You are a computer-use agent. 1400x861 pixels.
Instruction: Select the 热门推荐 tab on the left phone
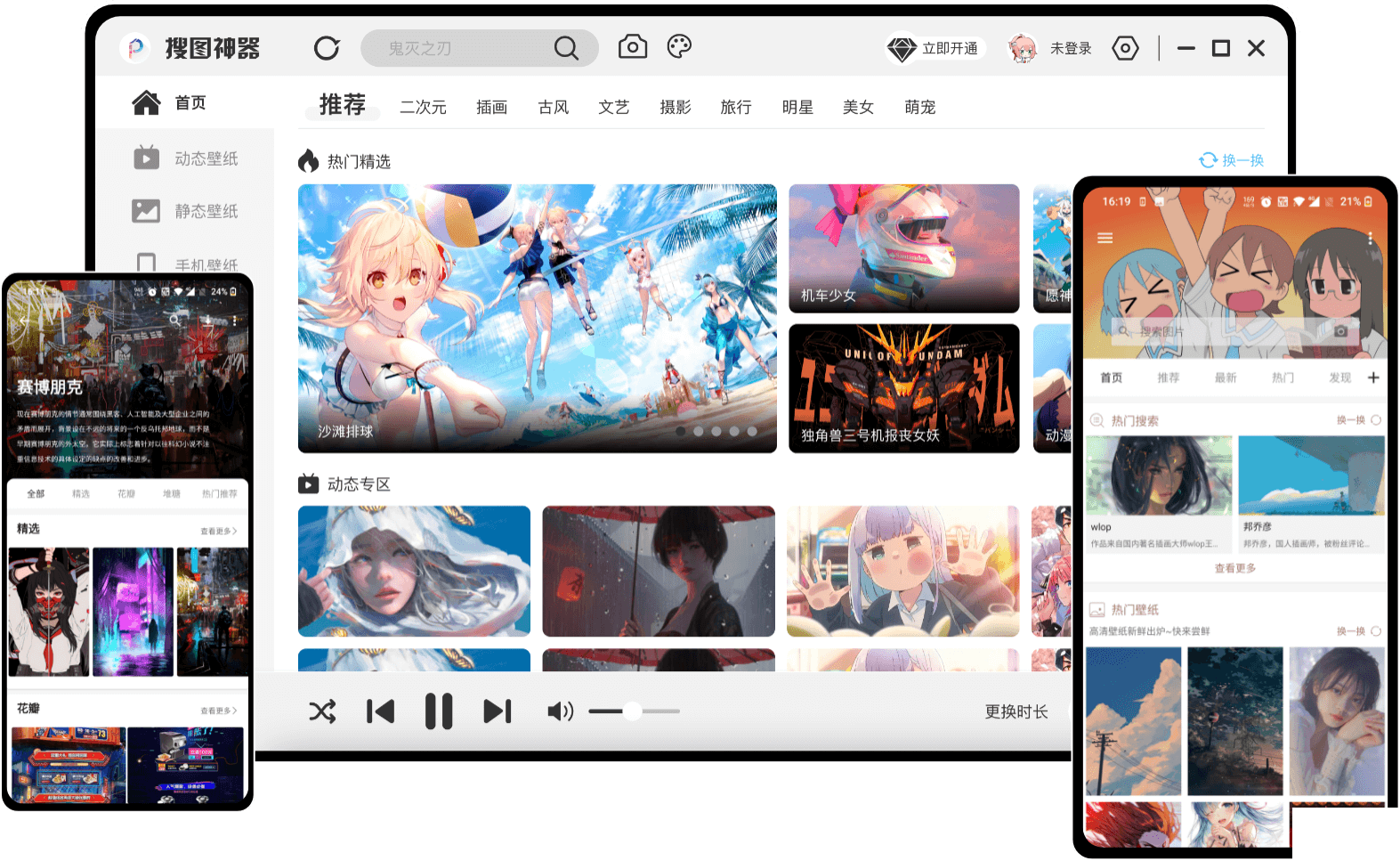(220, 493)
